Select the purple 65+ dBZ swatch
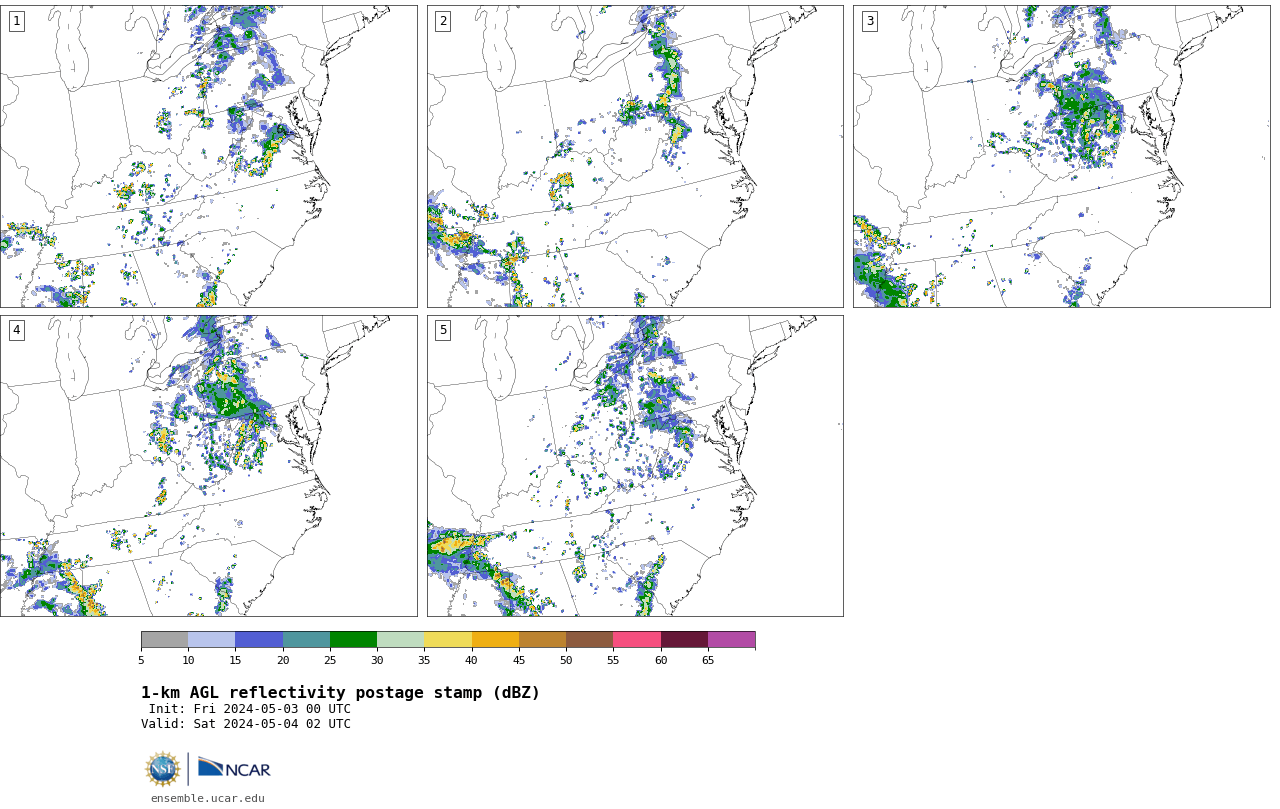Screen dimensions: 1280x809 point(731,640)
